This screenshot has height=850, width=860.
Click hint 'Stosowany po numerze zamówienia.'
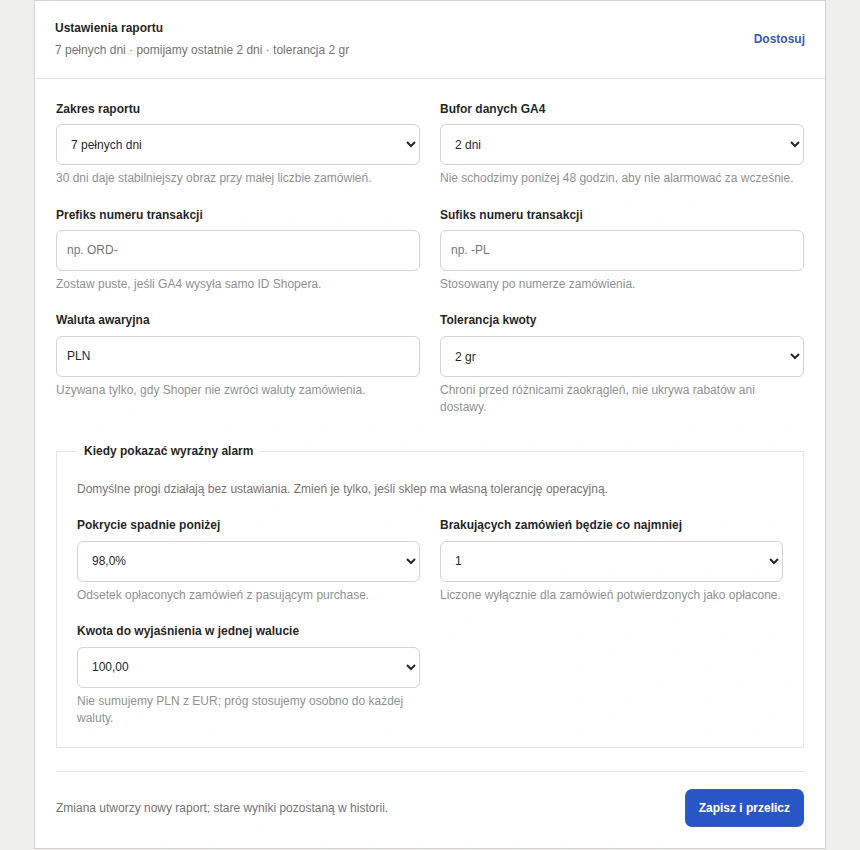tap(537, 284)
